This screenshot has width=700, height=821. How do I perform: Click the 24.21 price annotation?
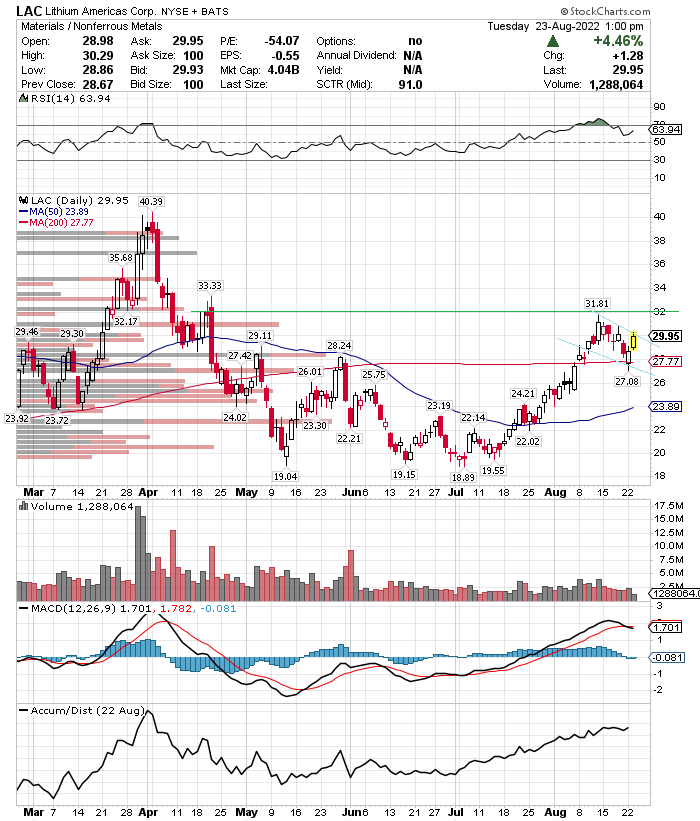point(524,394)
